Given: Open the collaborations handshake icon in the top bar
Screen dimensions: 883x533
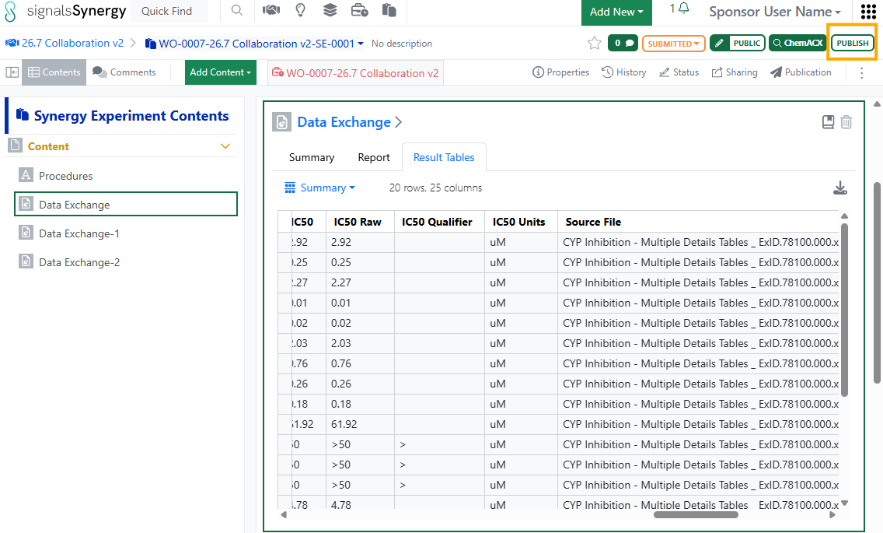Looking at the screenshot, I should (x=271, y=10).
